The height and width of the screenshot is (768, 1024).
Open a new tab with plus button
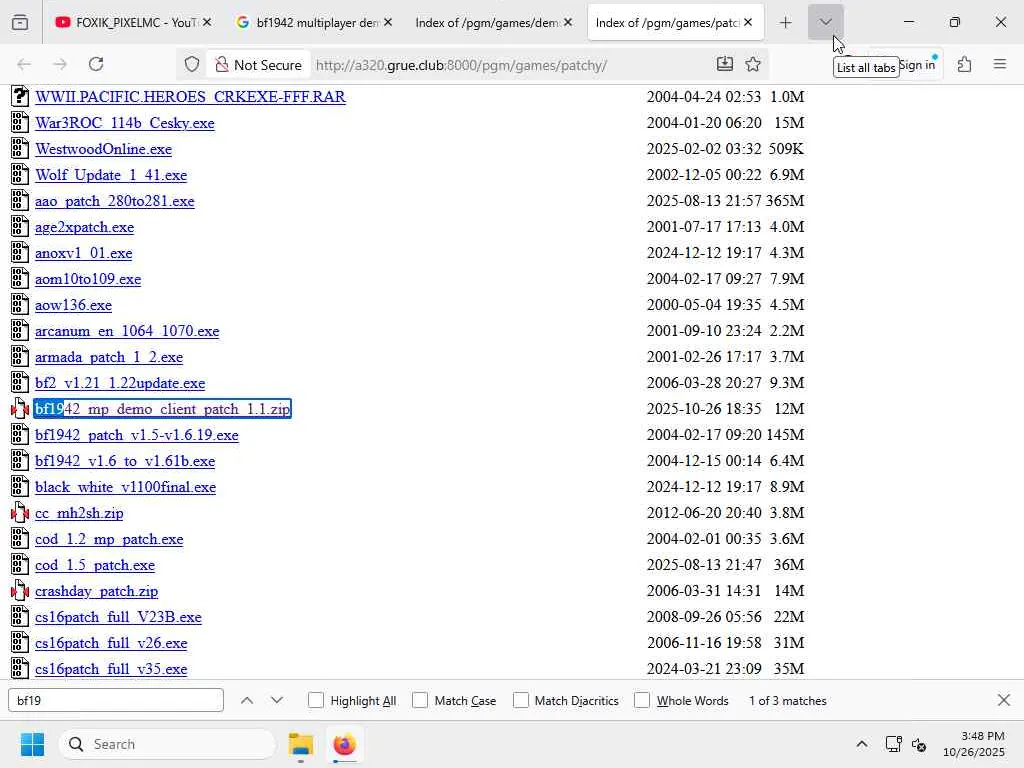pyautogui.click(x=786, y=23)
